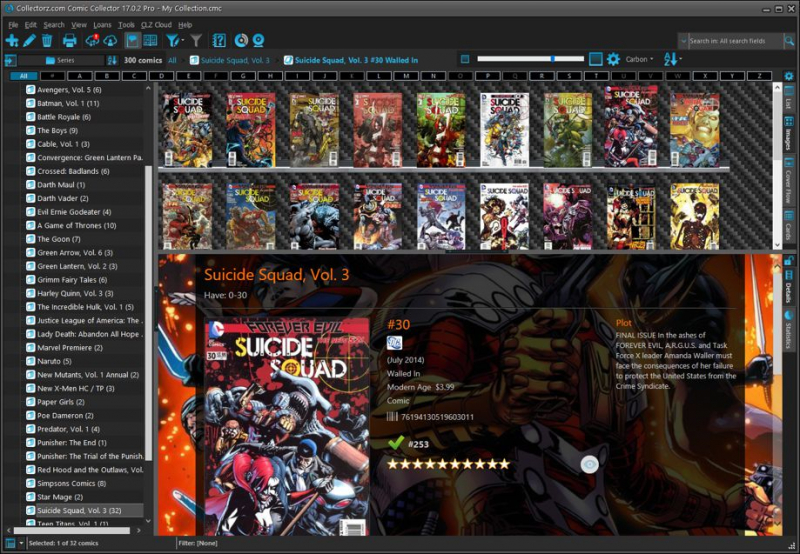The image size is (800, 554).
Task: Toggle the small thumbnail size square
Action: pos(464,60)
